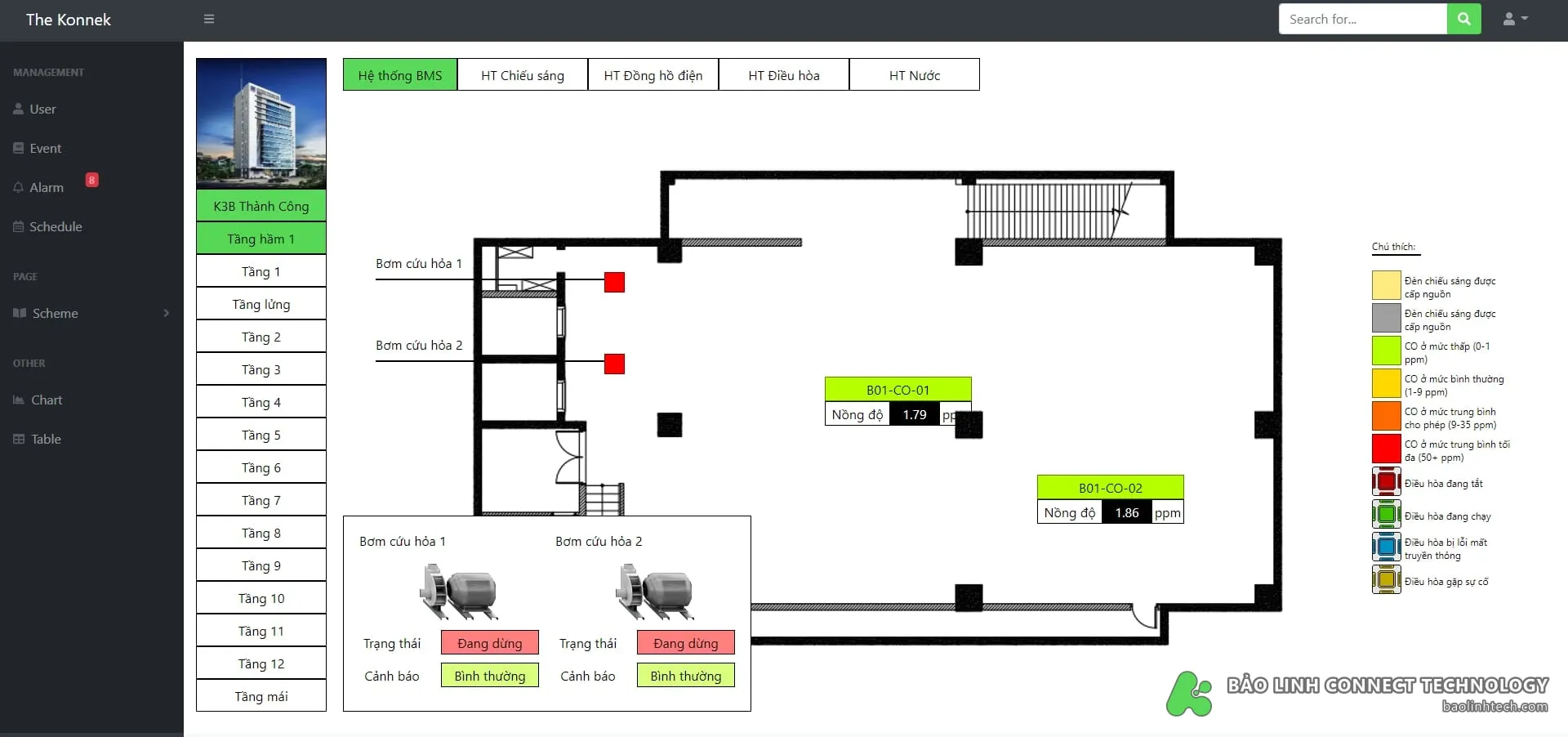Select K3B Thành Công building
Image resolution: width=1568 pixels, height=737 pixels.
coord(261,206)
